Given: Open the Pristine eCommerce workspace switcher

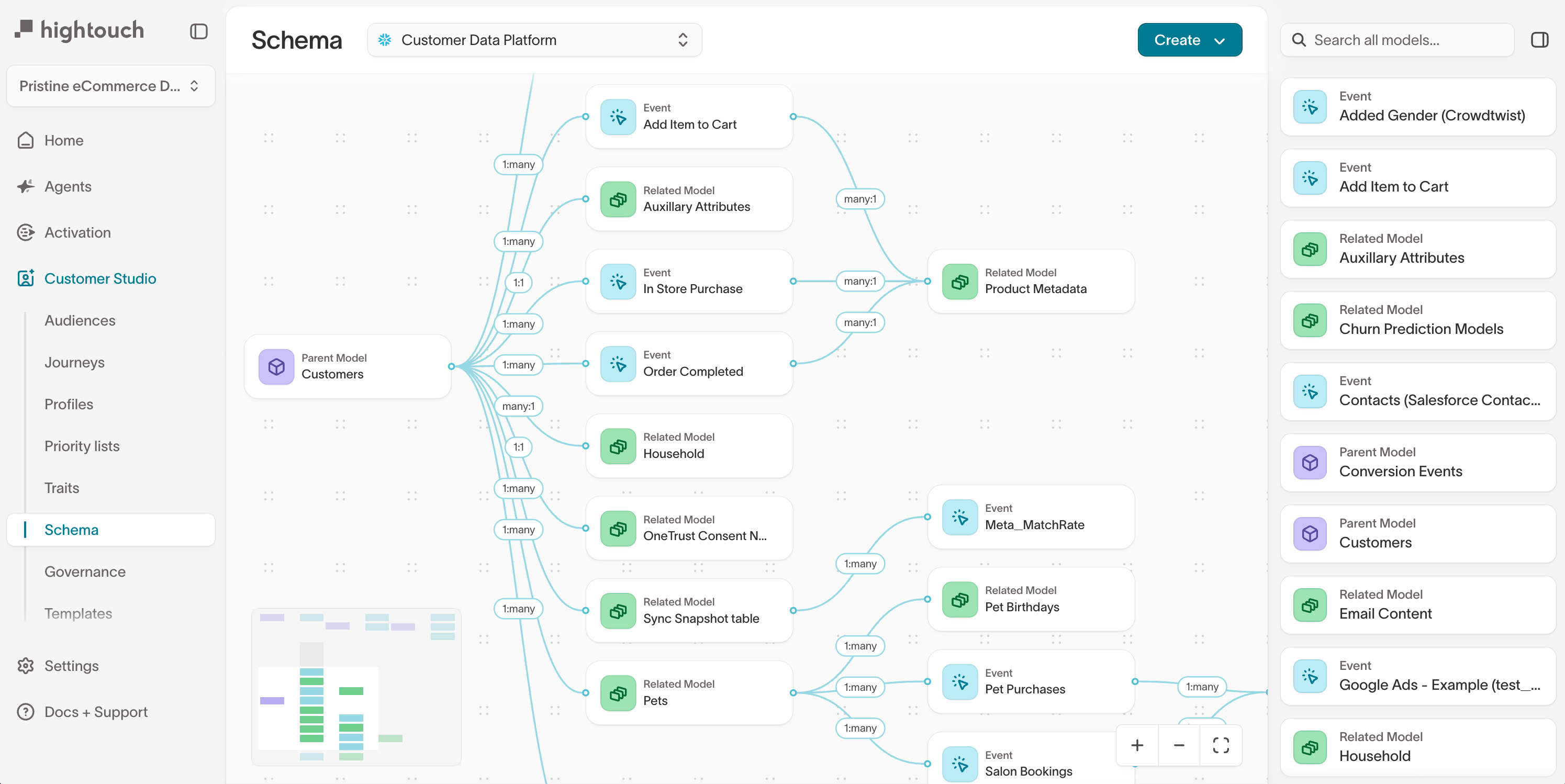Looking at the screenshot, I should (111, 86).
